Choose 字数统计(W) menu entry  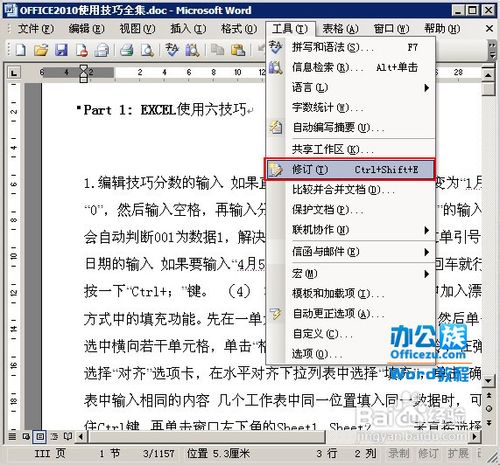click(x=351, y=107)
